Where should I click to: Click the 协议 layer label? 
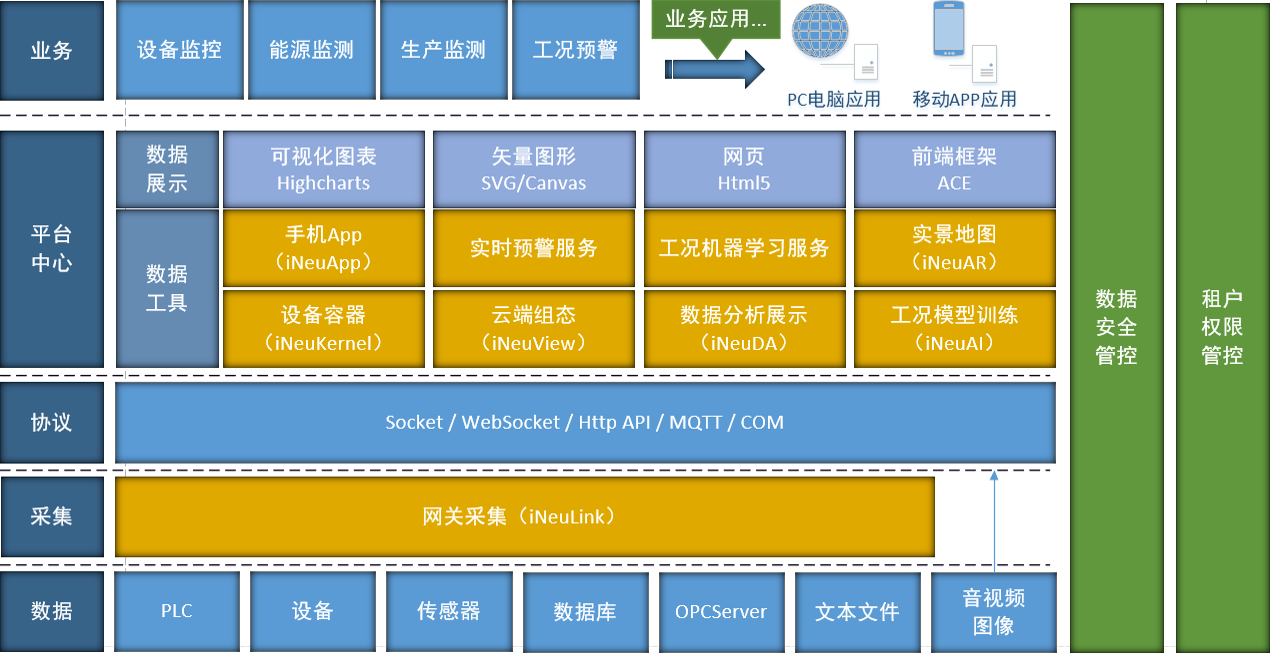click(52, 422)
